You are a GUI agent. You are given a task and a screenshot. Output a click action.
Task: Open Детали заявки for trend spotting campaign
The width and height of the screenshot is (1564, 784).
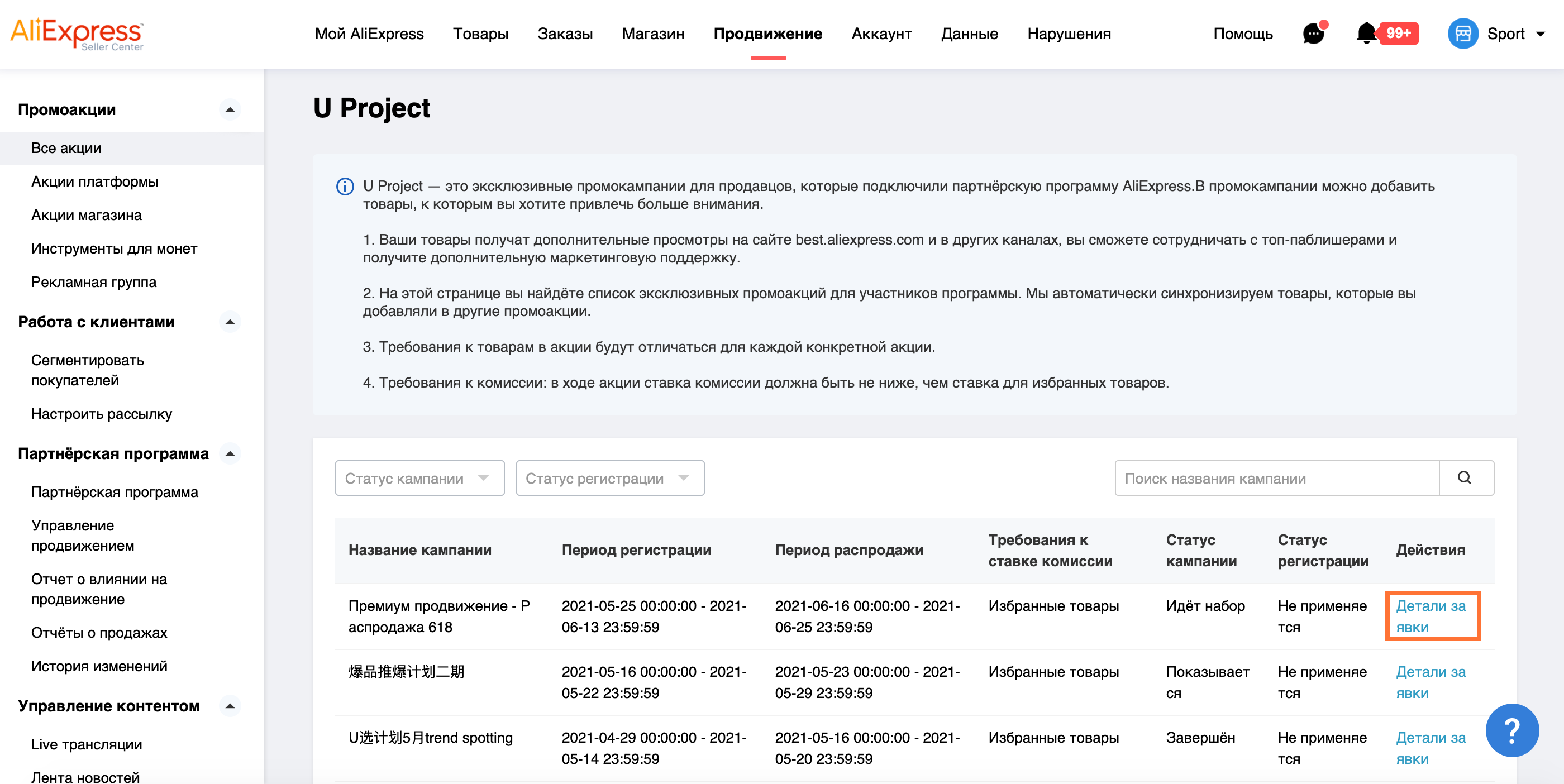pos(1431,748)
